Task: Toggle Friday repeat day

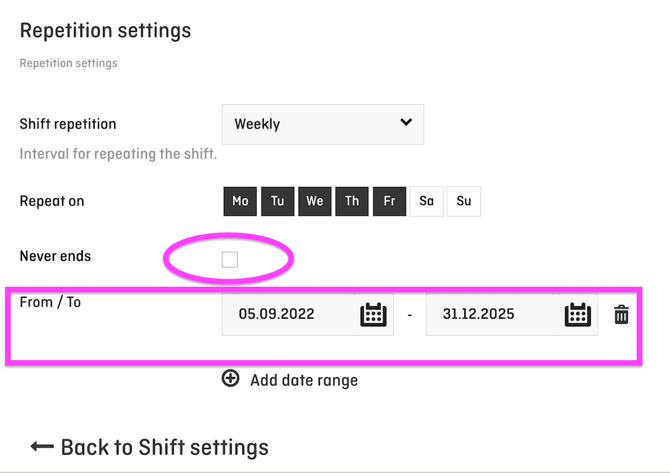Action: (389, 201)
